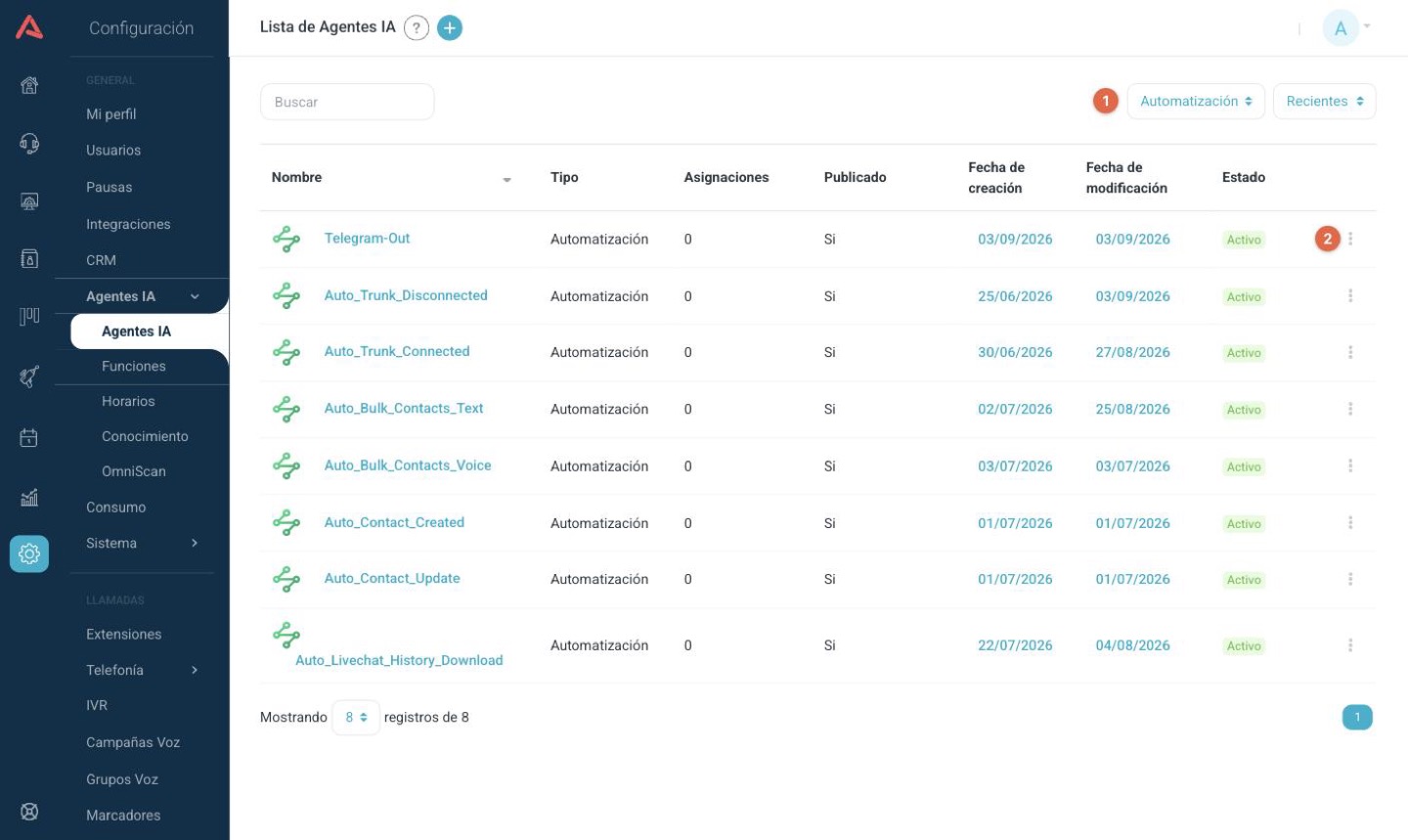Open the three-dot menu for Auto_Livechat_History_Download

[1350, 645]
